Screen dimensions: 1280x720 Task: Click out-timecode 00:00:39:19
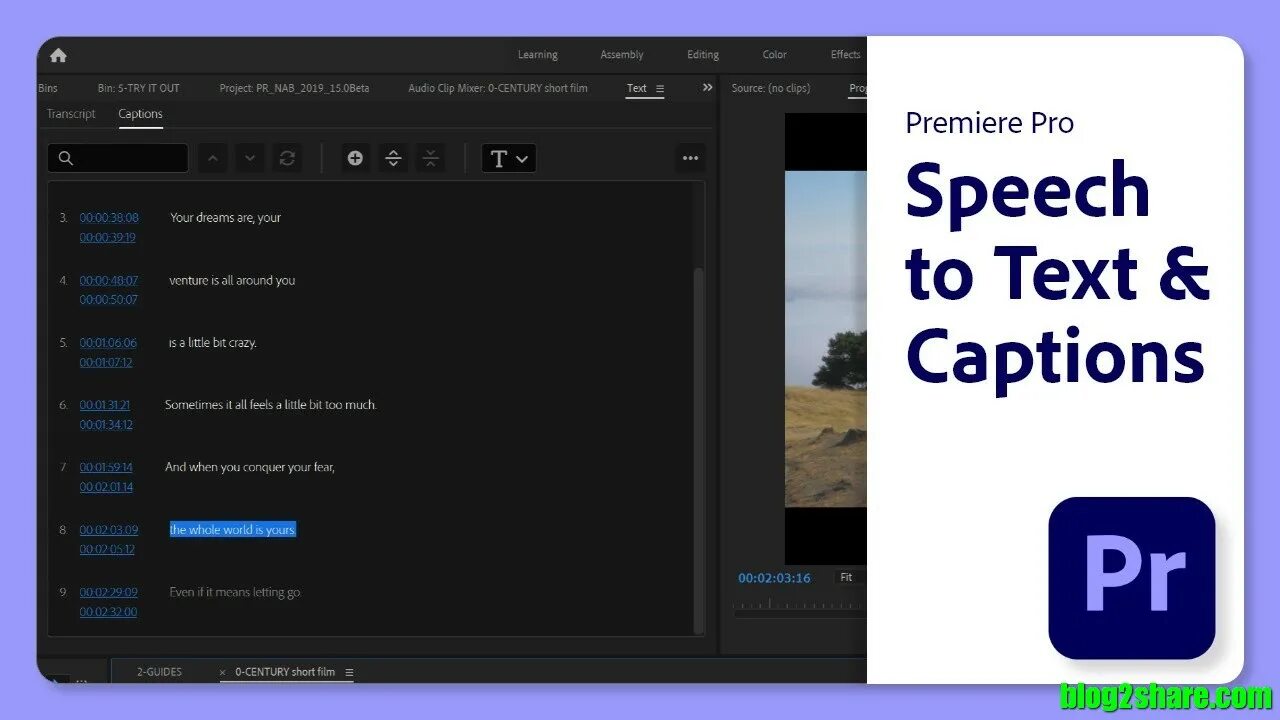pyautogui.click(x=108, y=238)
